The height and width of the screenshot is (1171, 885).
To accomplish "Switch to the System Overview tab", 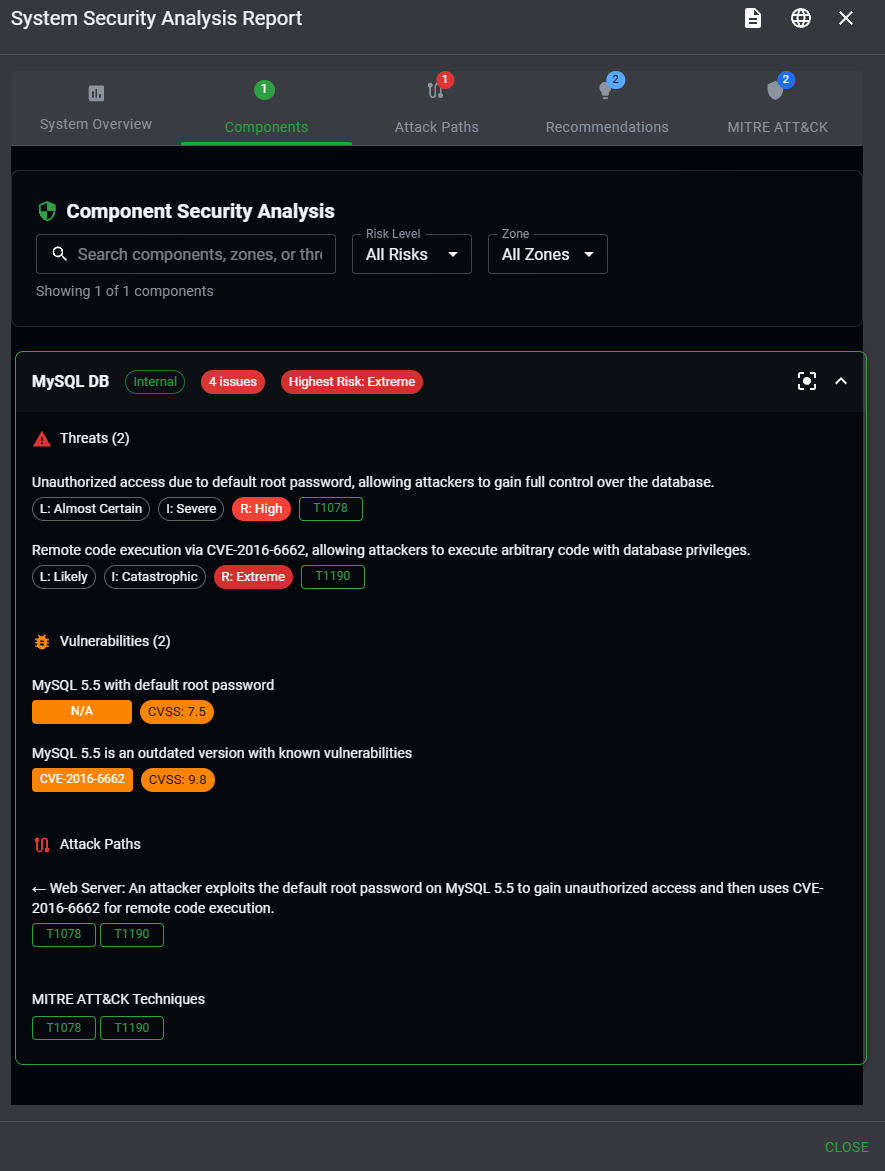I will pos(96,108).
